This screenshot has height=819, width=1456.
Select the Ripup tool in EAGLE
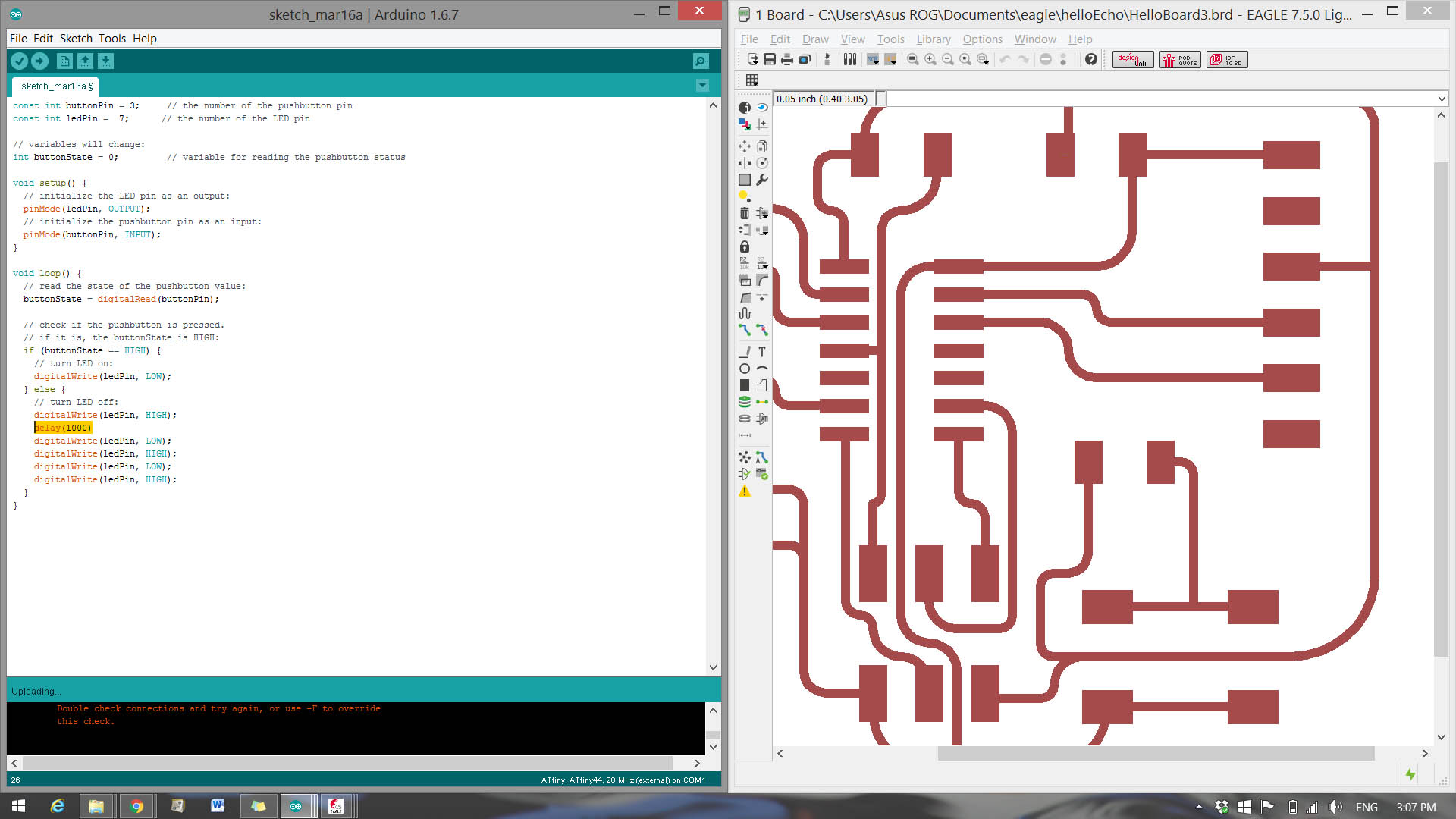(762, 330)
